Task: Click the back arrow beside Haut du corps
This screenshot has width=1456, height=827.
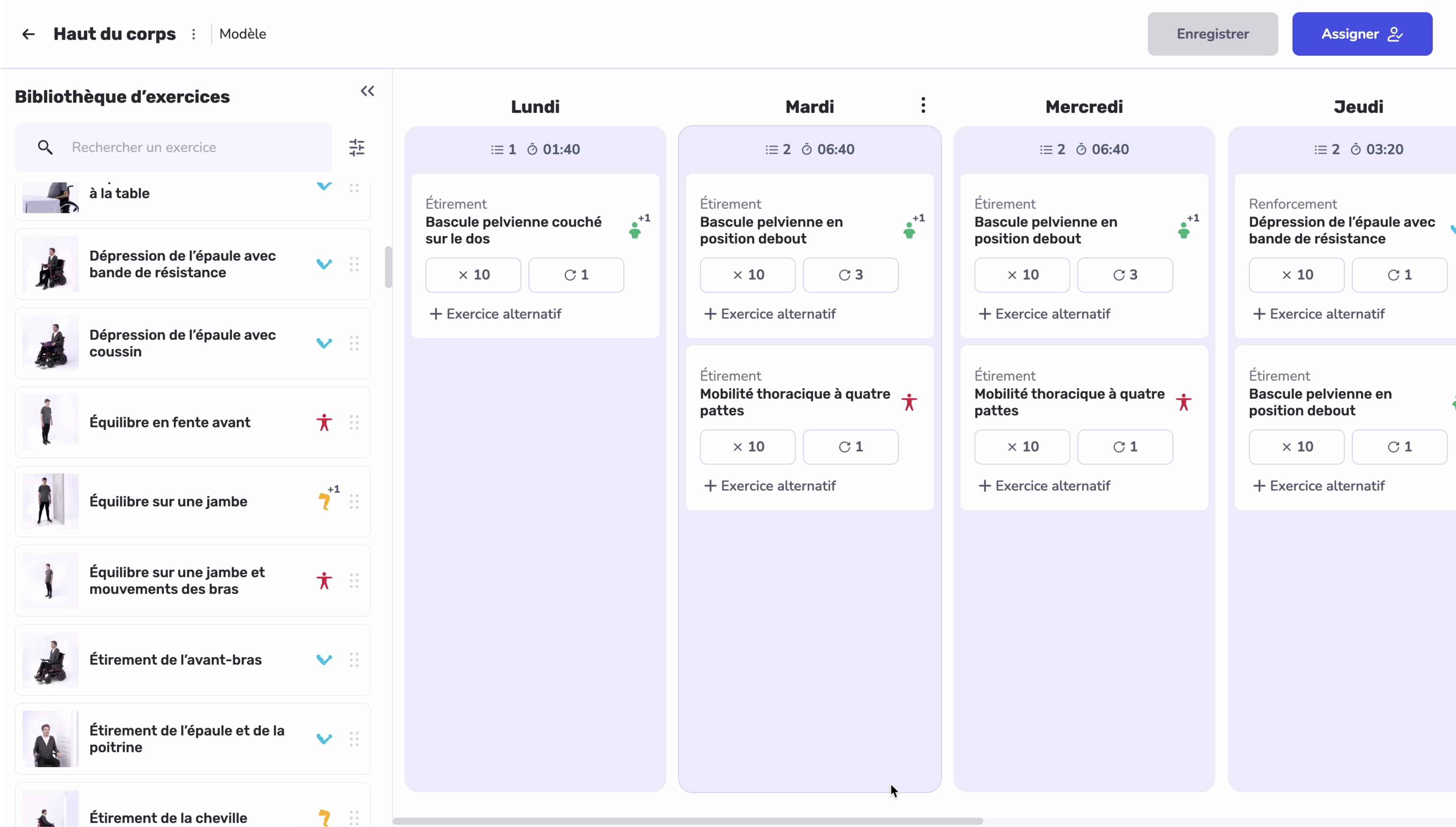Action: click(x=28, y=33)
